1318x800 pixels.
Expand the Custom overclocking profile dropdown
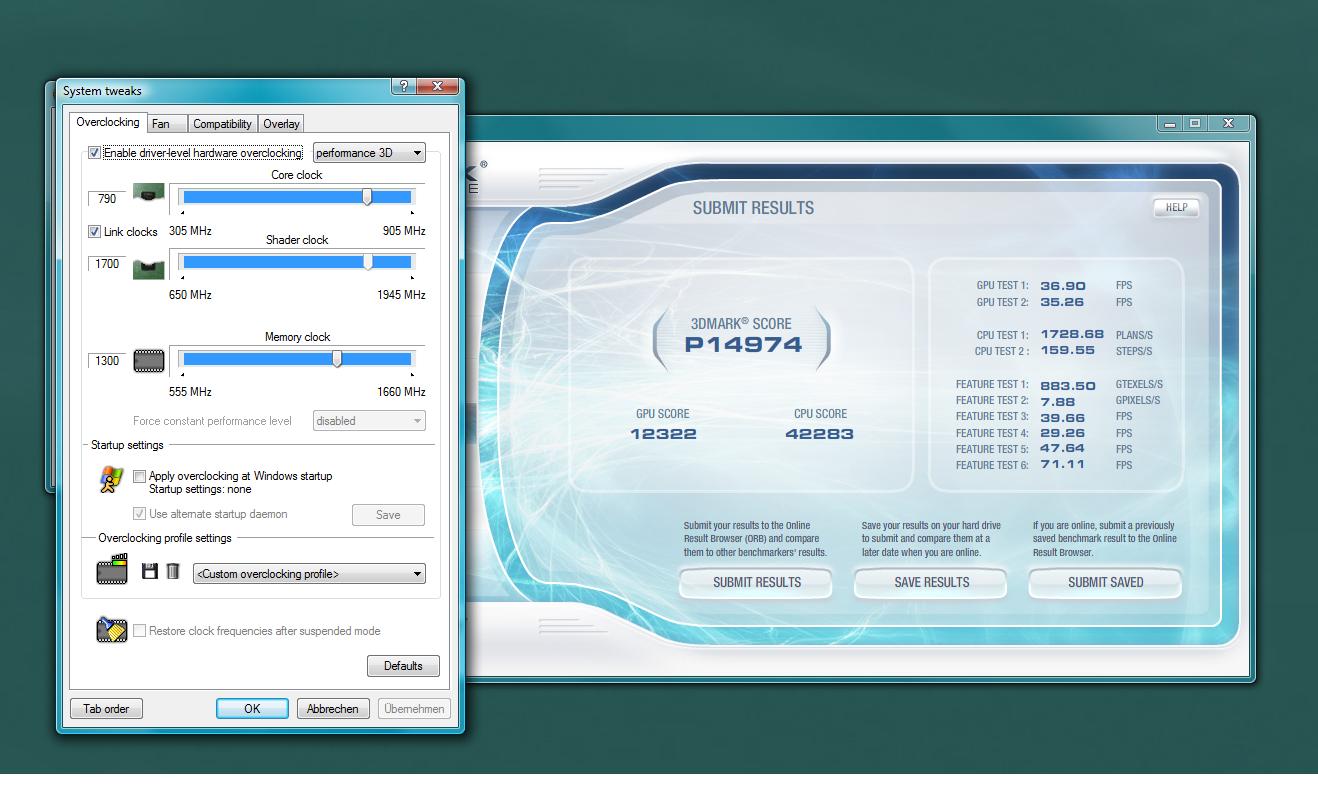[309, 574]
